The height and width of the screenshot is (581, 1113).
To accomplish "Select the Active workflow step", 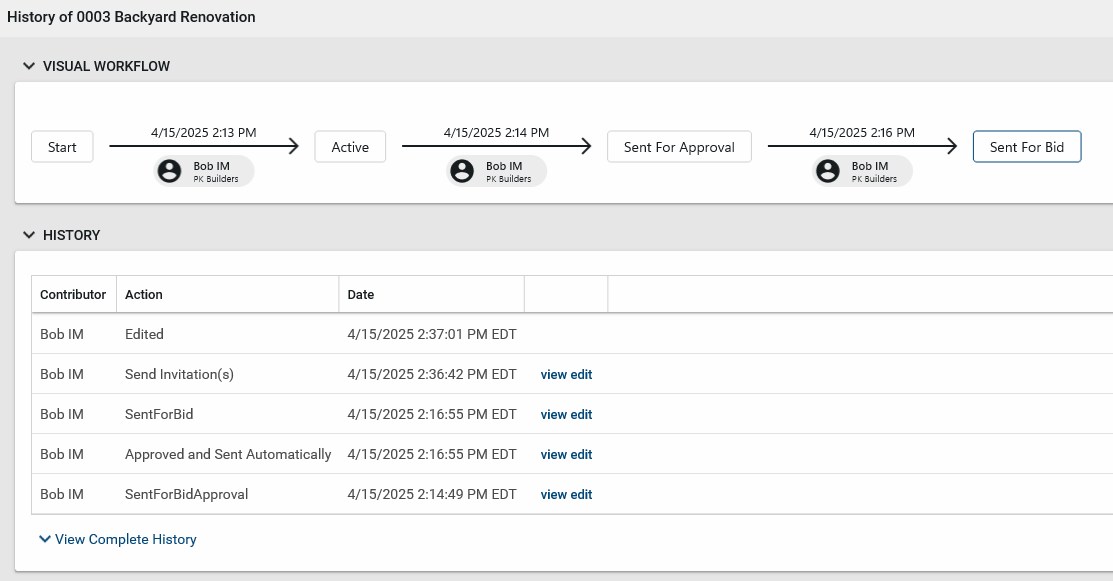I will click(x=350, y=147).
